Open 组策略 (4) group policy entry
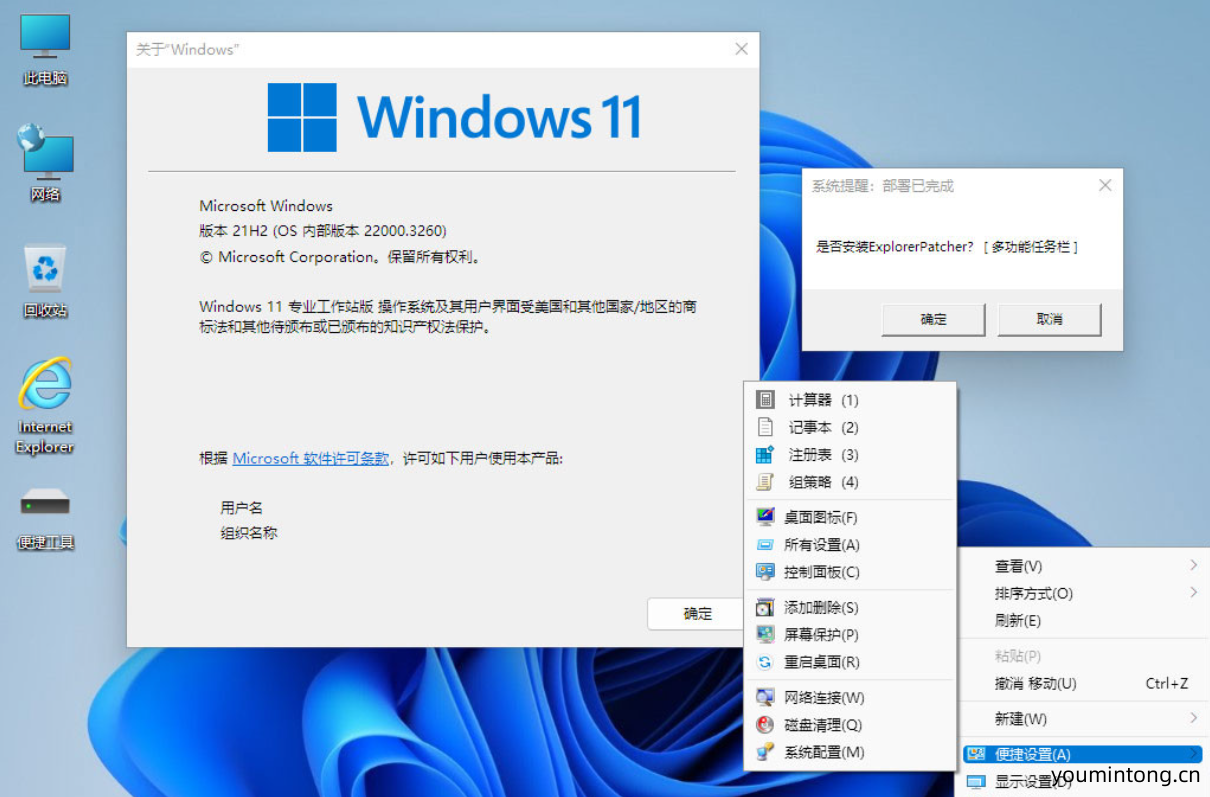The height and width of the screenshot is (797, 1210). tap(822, 482)
